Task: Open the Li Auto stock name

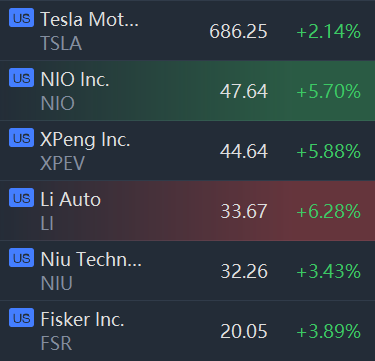Action: pos(70,199)
